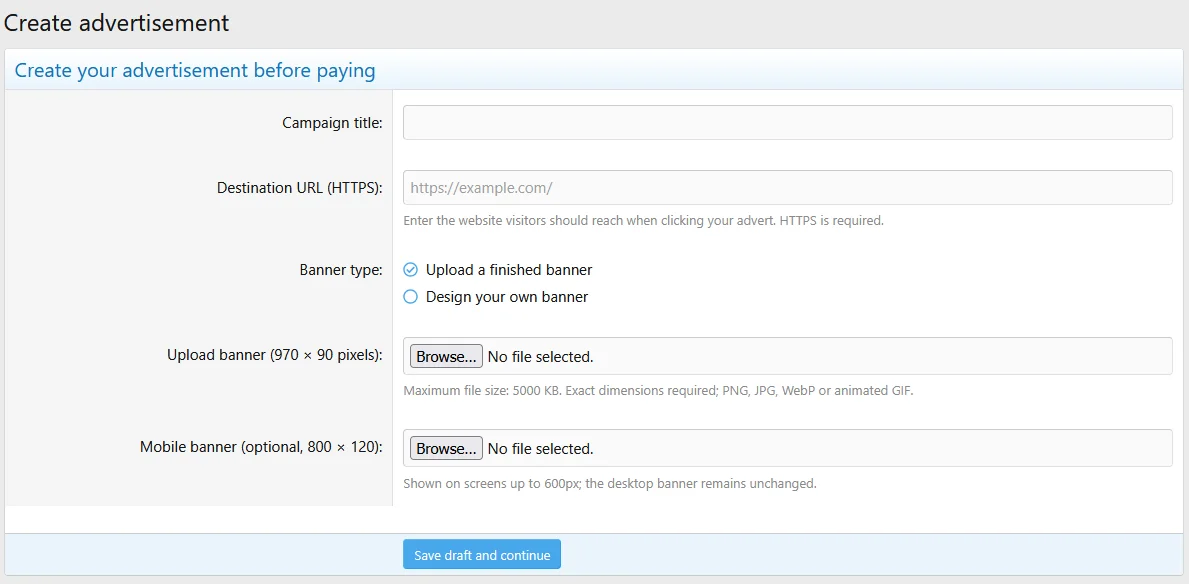Choose the "Design your own banner" option text
The height and width of the screenshot is (584, 1189).
click(507, 297)
